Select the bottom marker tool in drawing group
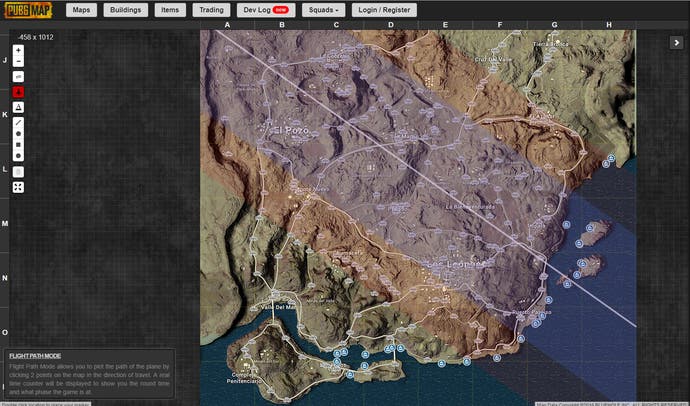Screen dimensions: 690x406 point(18,156)
